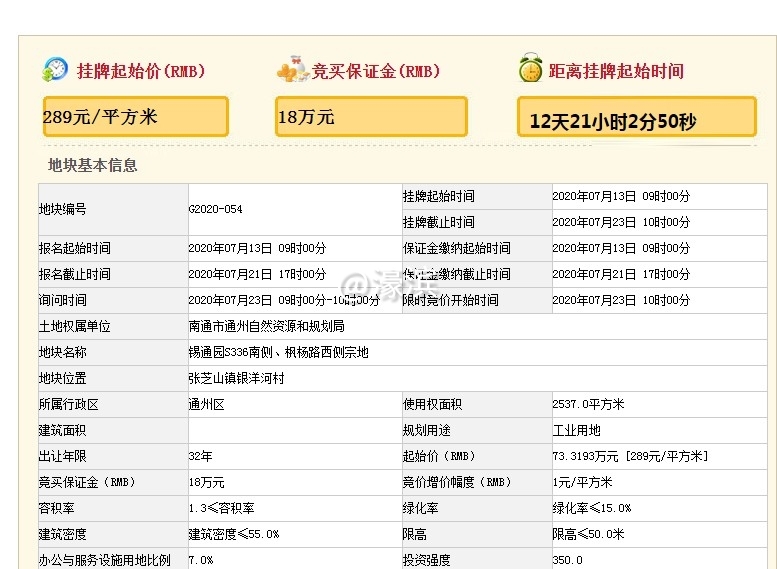Click the 地块基本信息 section header
This screenshot has width=777, height=569.
(93, 165)
